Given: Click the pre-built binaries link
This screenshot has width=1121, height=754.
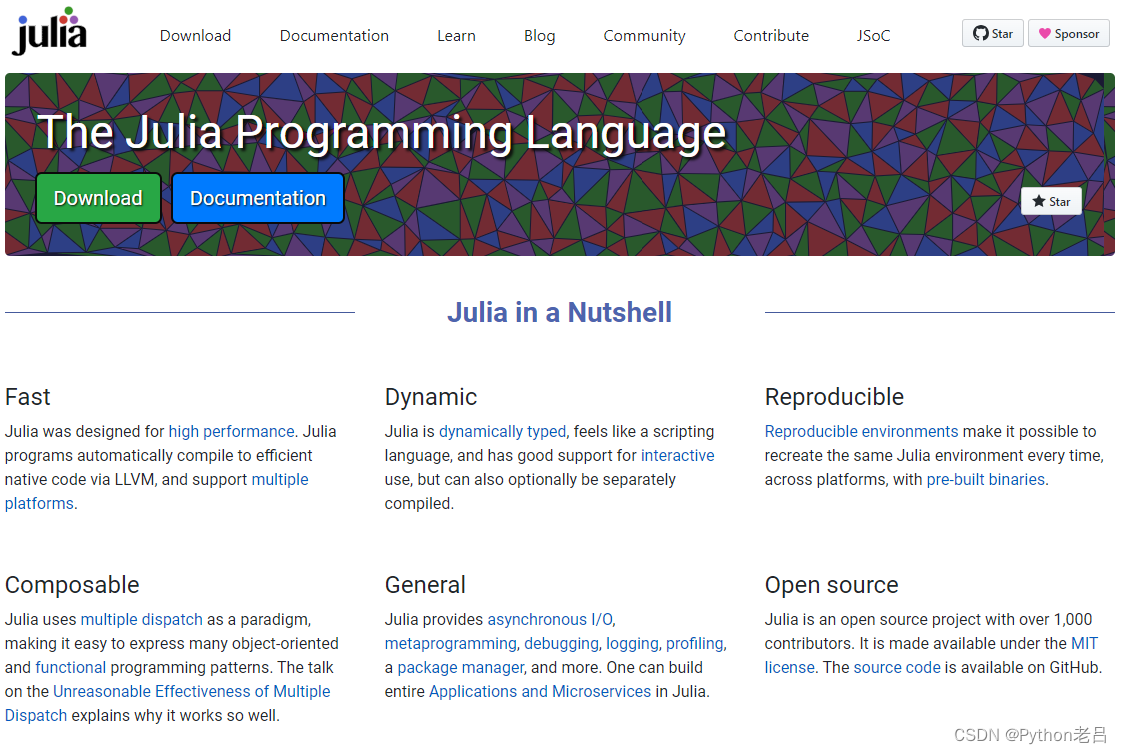Looking at the screenshot, I should (x=985, y=479).
